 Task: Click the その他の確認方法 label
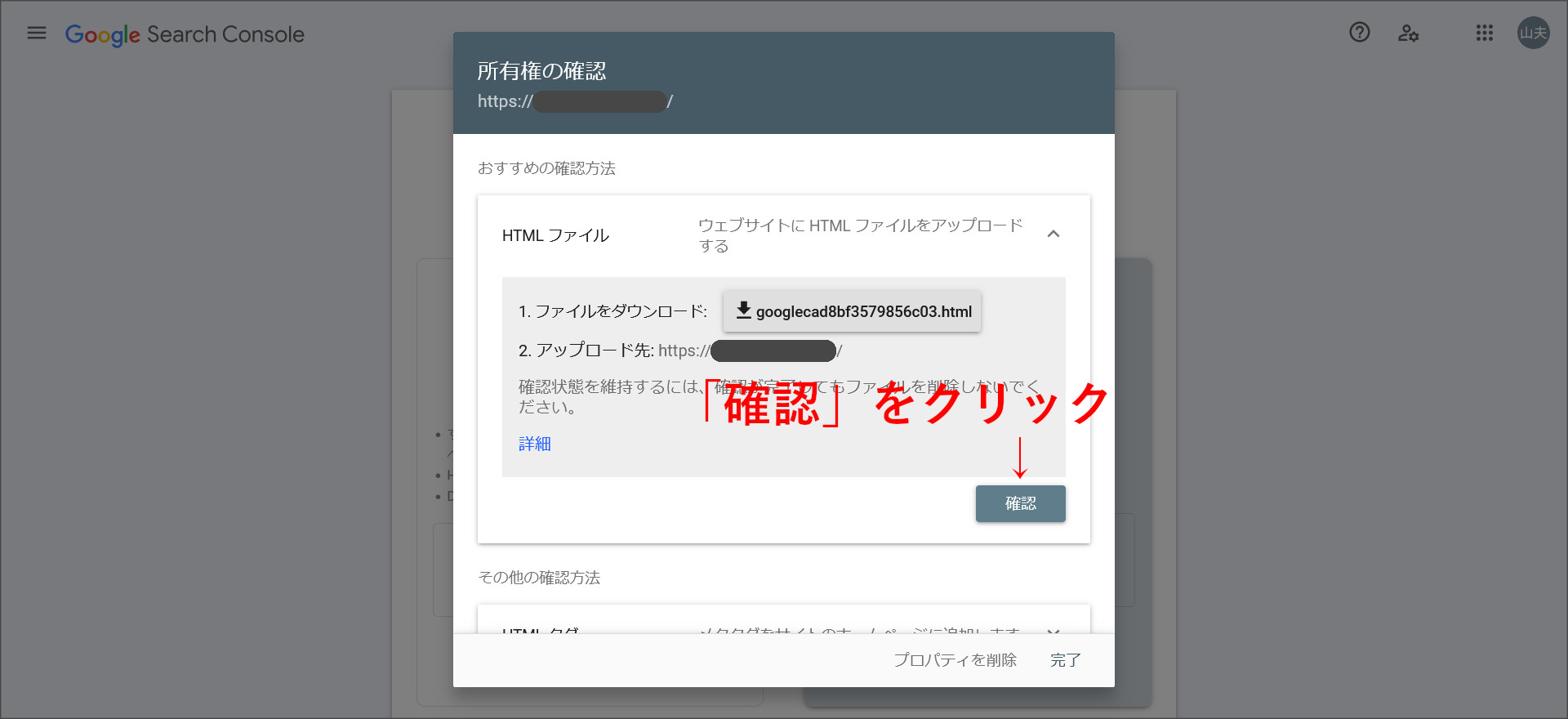click(x=539, y=578)
